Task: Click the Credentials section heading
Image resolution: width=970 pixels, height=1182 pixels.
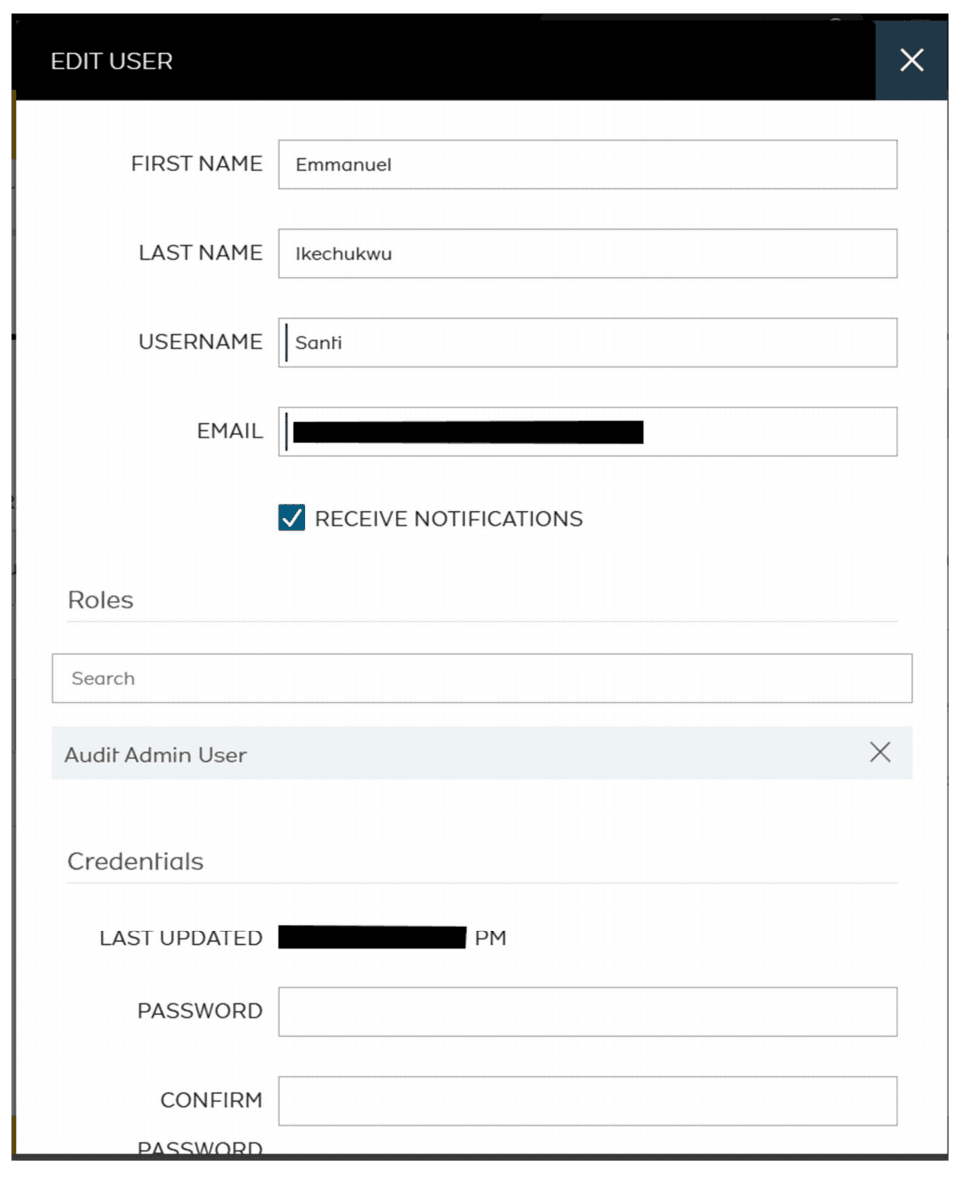Action: (x=136, y=862)
